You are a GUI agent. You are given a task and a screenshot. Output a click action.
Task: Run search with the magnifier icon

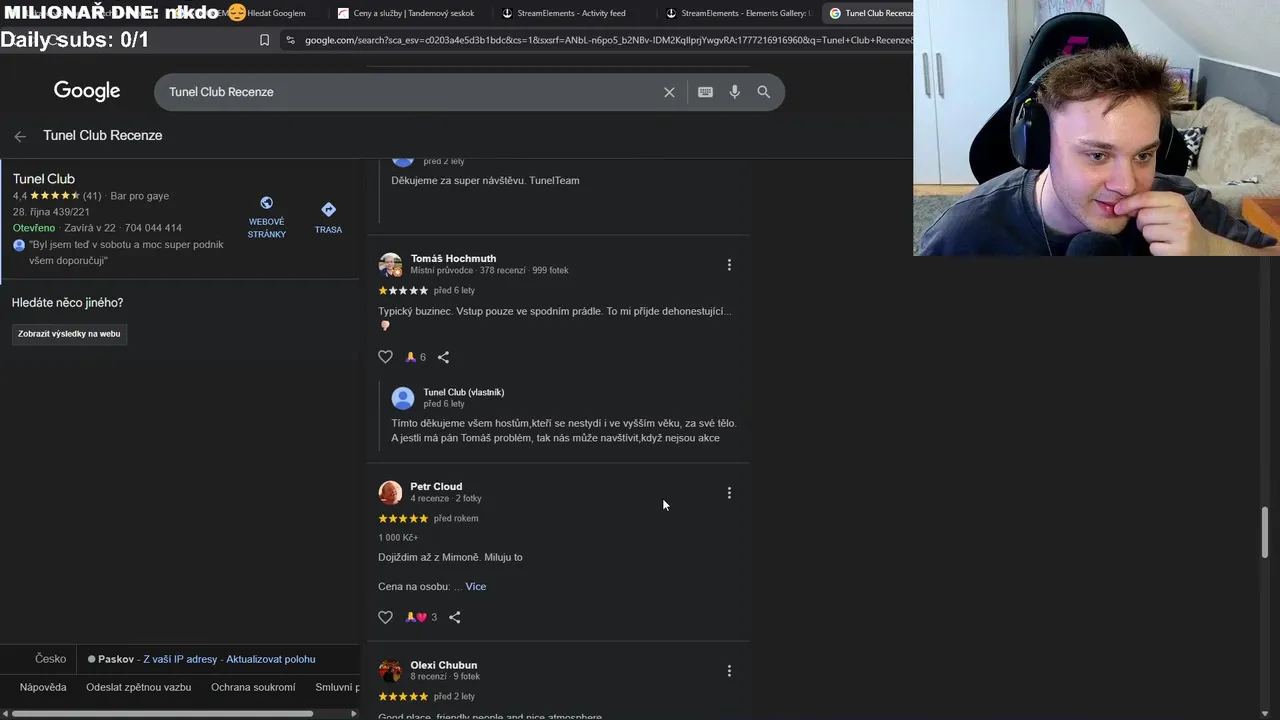(x=763, y=92)
